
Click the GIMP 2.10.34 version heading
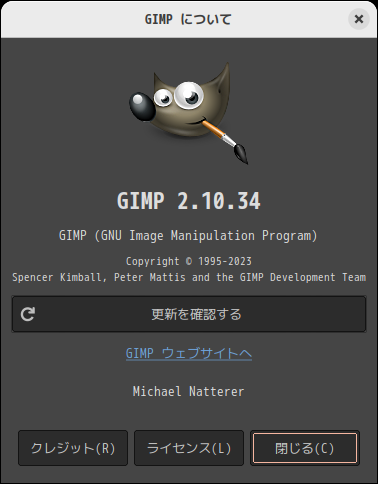click(189, 201)
